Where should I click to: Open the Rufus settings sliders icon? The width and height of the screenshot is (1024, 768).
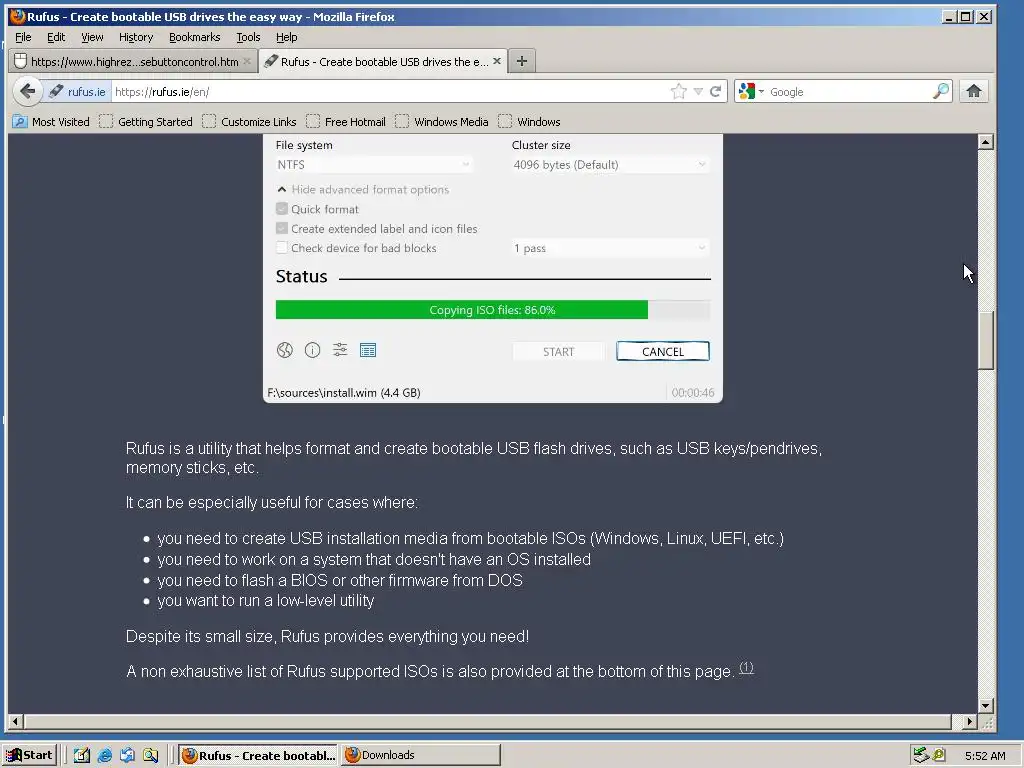[340, 349]
